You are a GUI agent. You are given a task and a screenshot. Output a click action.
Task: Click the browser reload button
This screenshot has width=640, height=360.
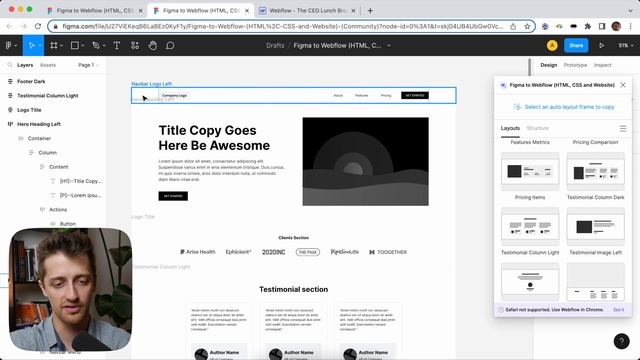(38, 26)
